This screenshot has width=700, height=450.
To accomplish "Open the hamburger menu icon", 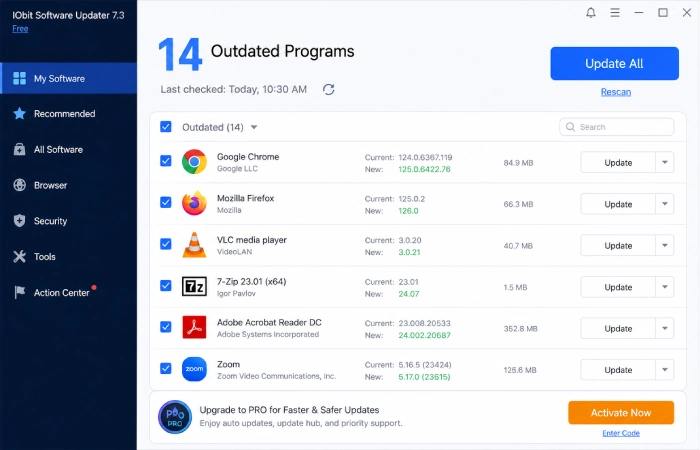I will [615, 12].
